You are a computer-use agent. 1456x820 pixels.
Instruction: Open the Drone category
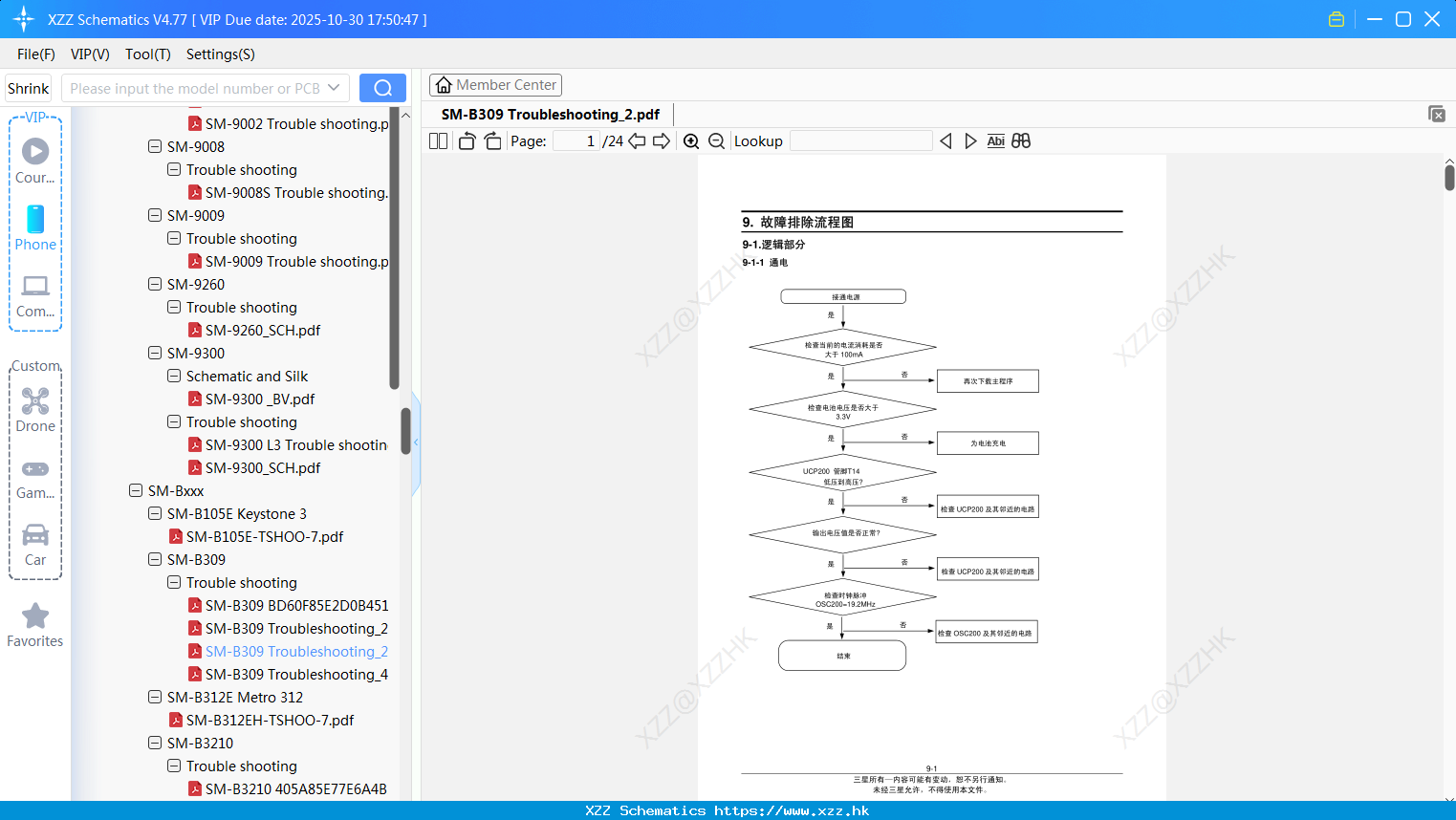35,410
